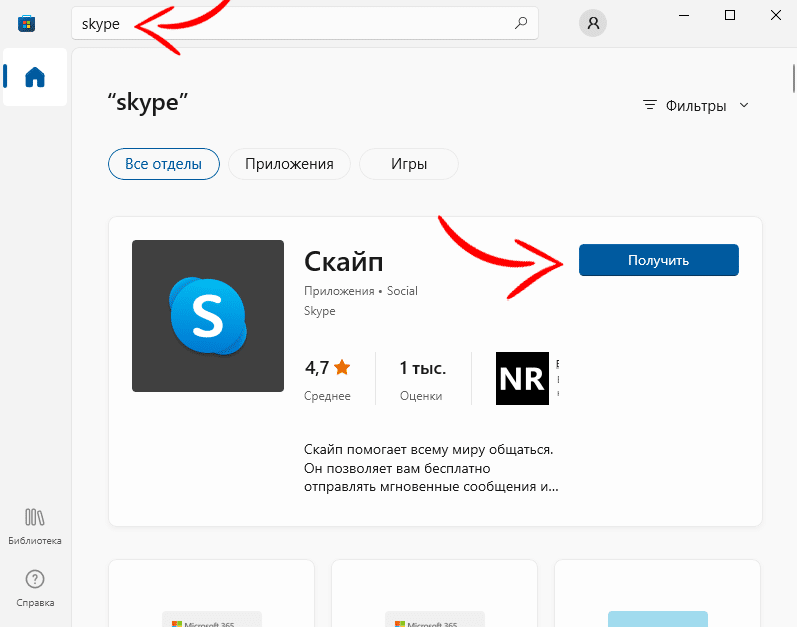This screenshot has height=627, width=797.
Task: Switch to the Приложения tab
Action: coord(289,163)
